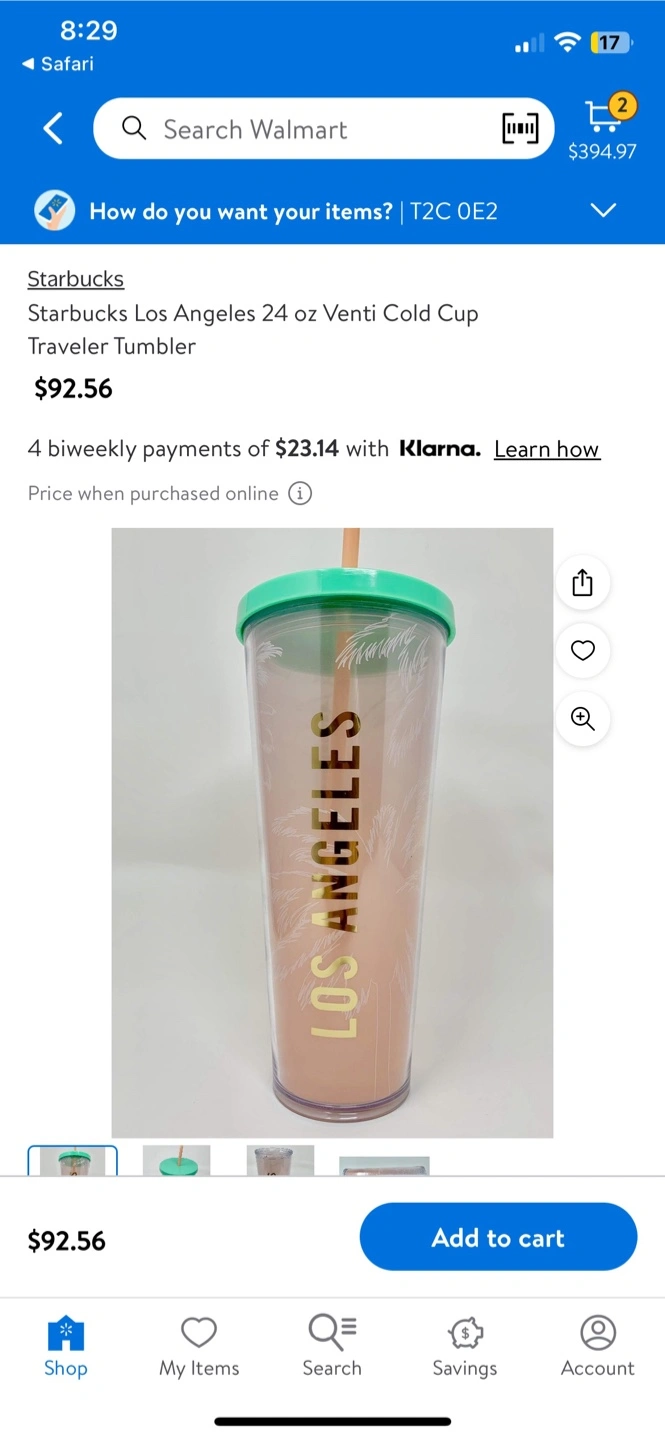The height and width of the screenshot is (1440, 665).
Task: Open the Search tab in bottom bar
Action: tap(332, 1347)
